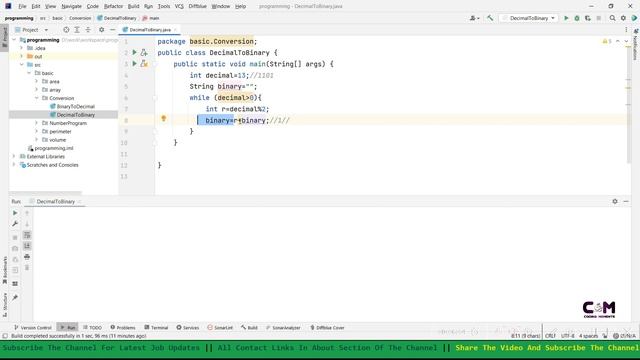
Task: Open run configuration wrench in Run panel
Action: pos(15,224)
